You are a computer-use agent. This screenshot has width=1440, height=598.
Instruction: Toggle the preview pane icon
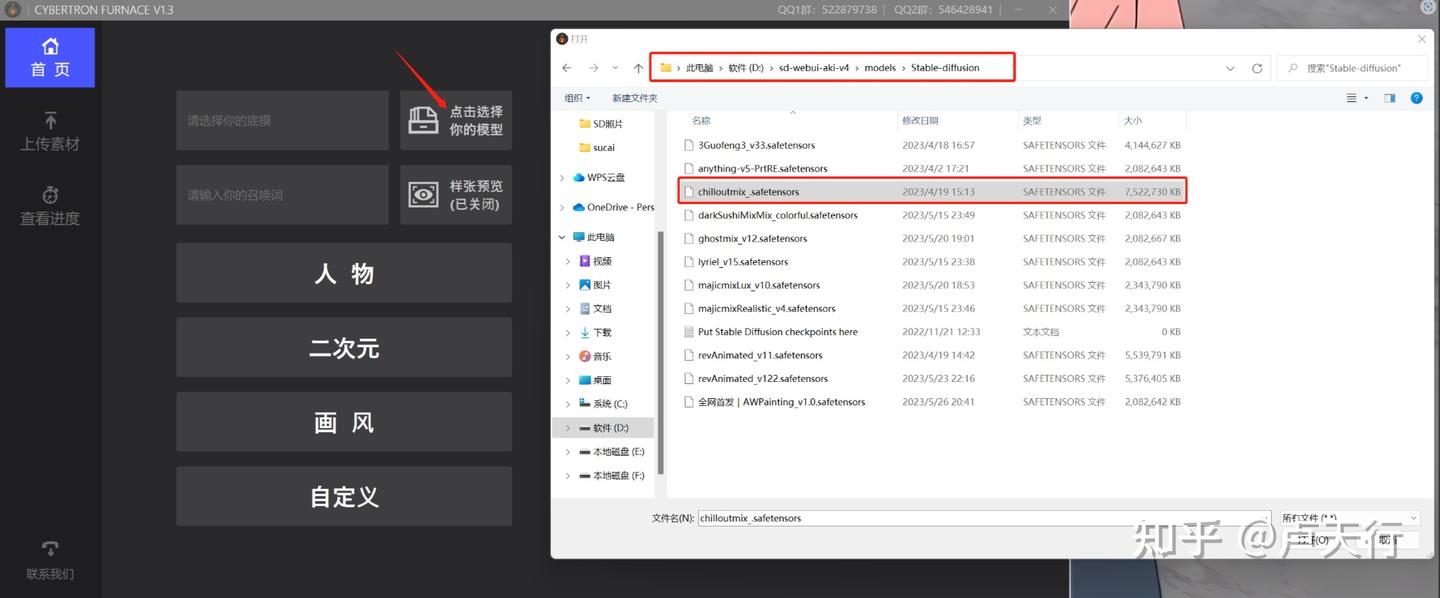tap(1389, 98)
